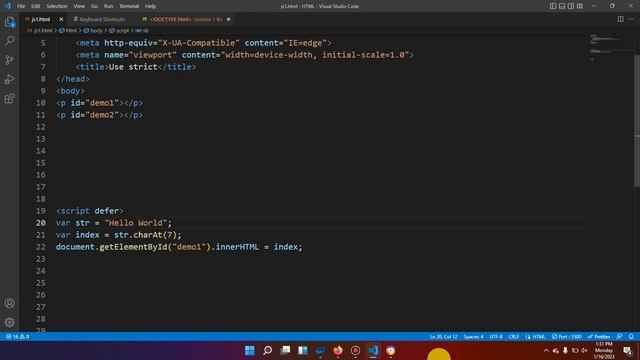Click the feedback icon in status bar
Image resolution: width=640 pixels, height=360 pixels.
tap(619, 337)
